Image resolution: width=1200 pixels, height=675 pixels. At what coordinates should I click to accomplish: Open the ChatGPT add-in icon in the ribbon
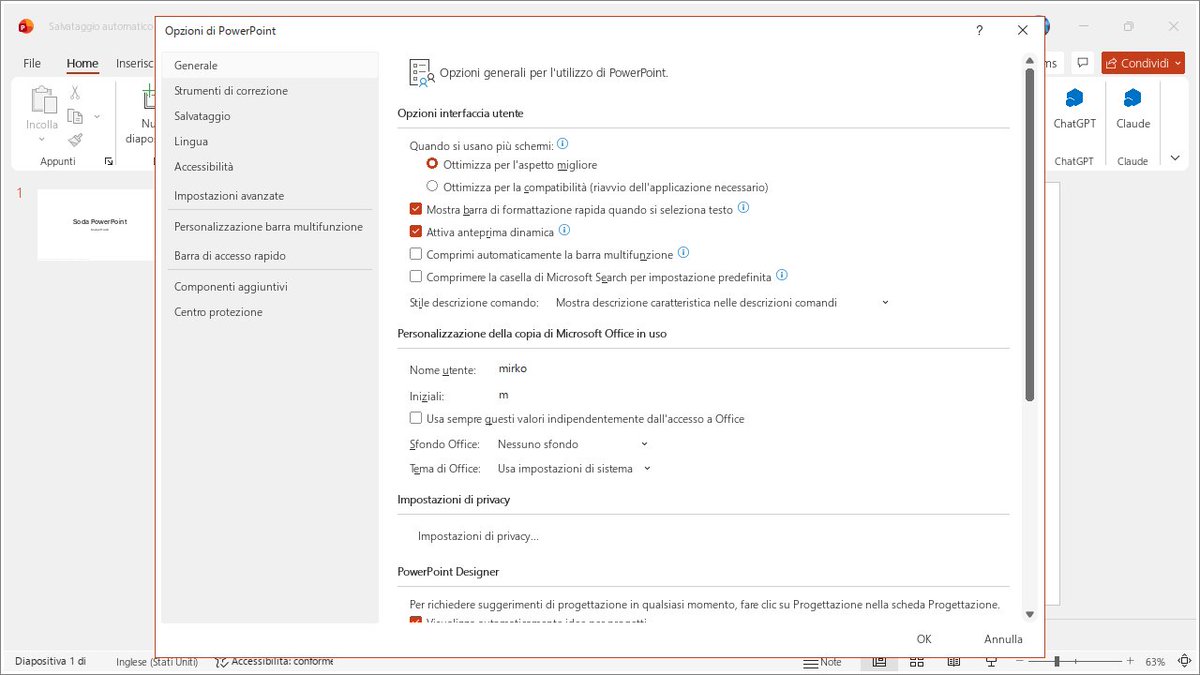click(x=1074, y=98)
